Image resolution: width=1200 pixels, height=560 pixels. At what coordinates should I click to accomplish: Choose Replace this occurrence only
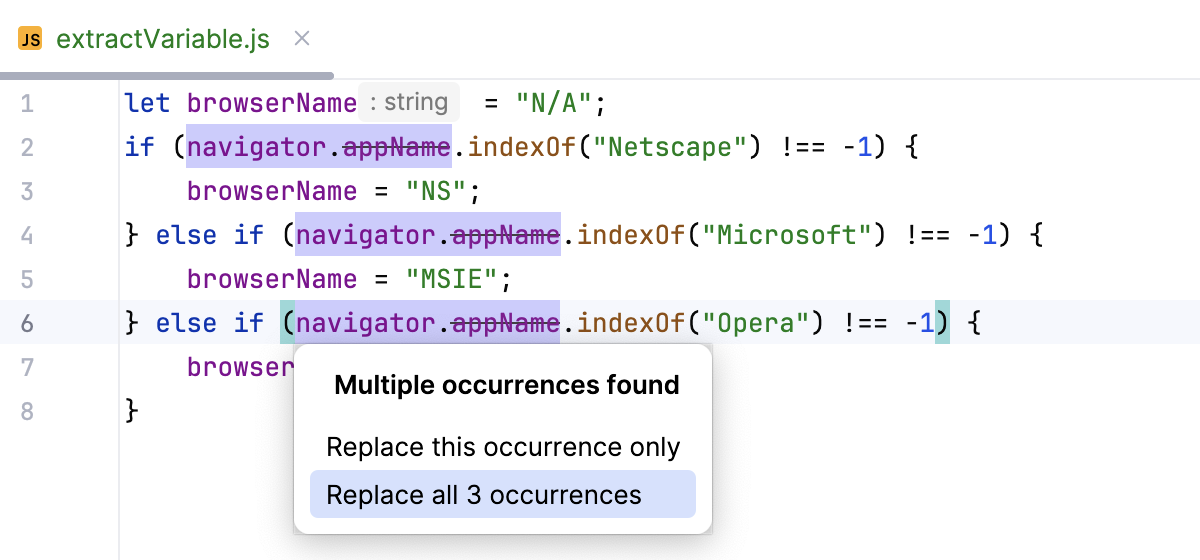[x=503, y=447]
